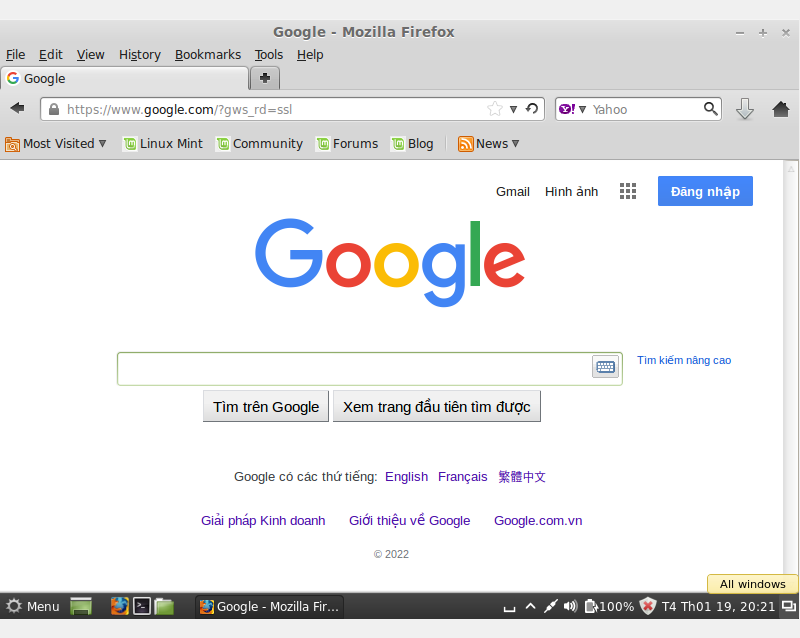The image size is (800, 638).
Task: Open Tìm kiếm nâng cao advanced search link
Action: 684,360
